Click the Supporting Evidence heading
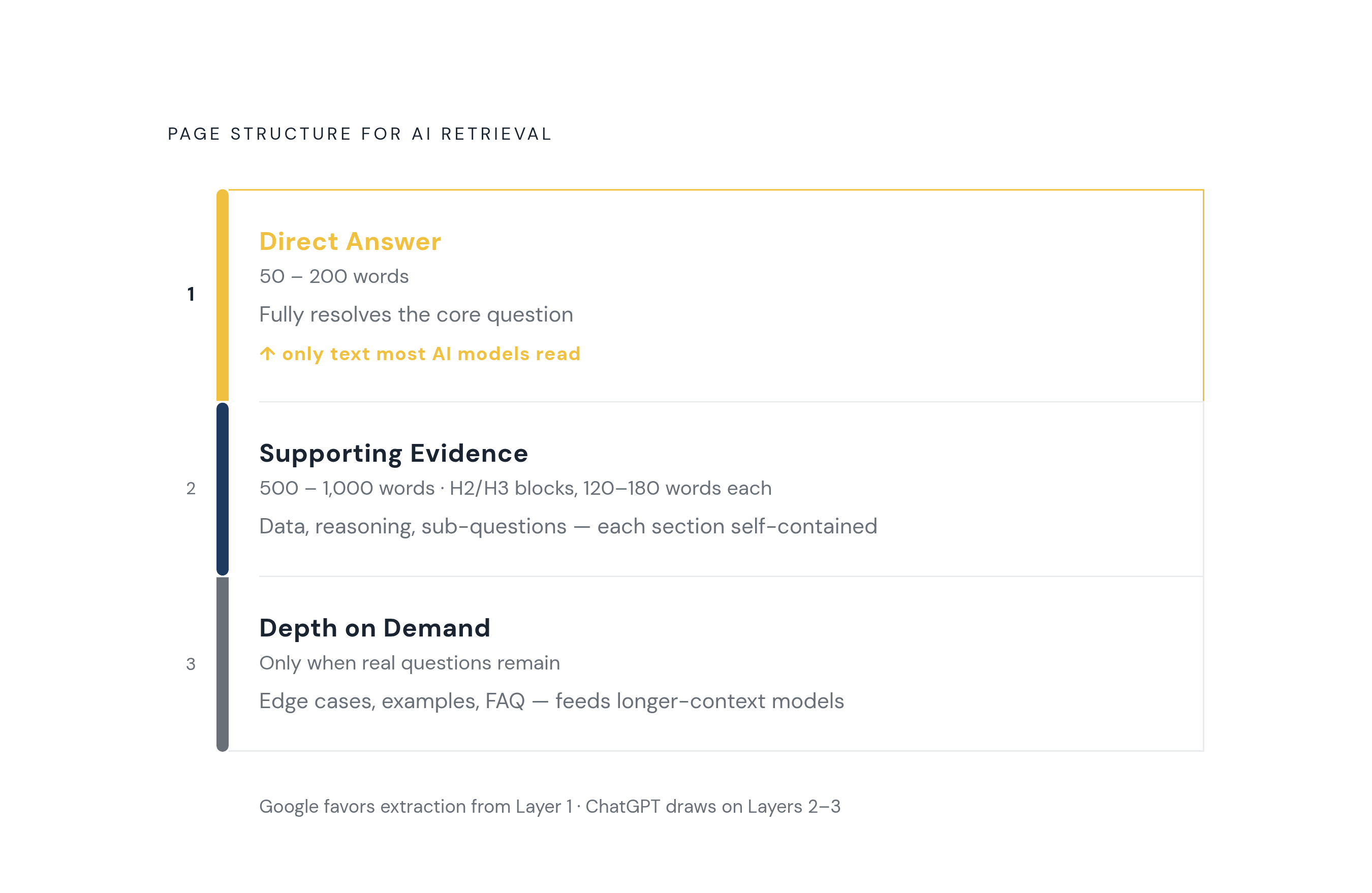 tap(393, 454)
